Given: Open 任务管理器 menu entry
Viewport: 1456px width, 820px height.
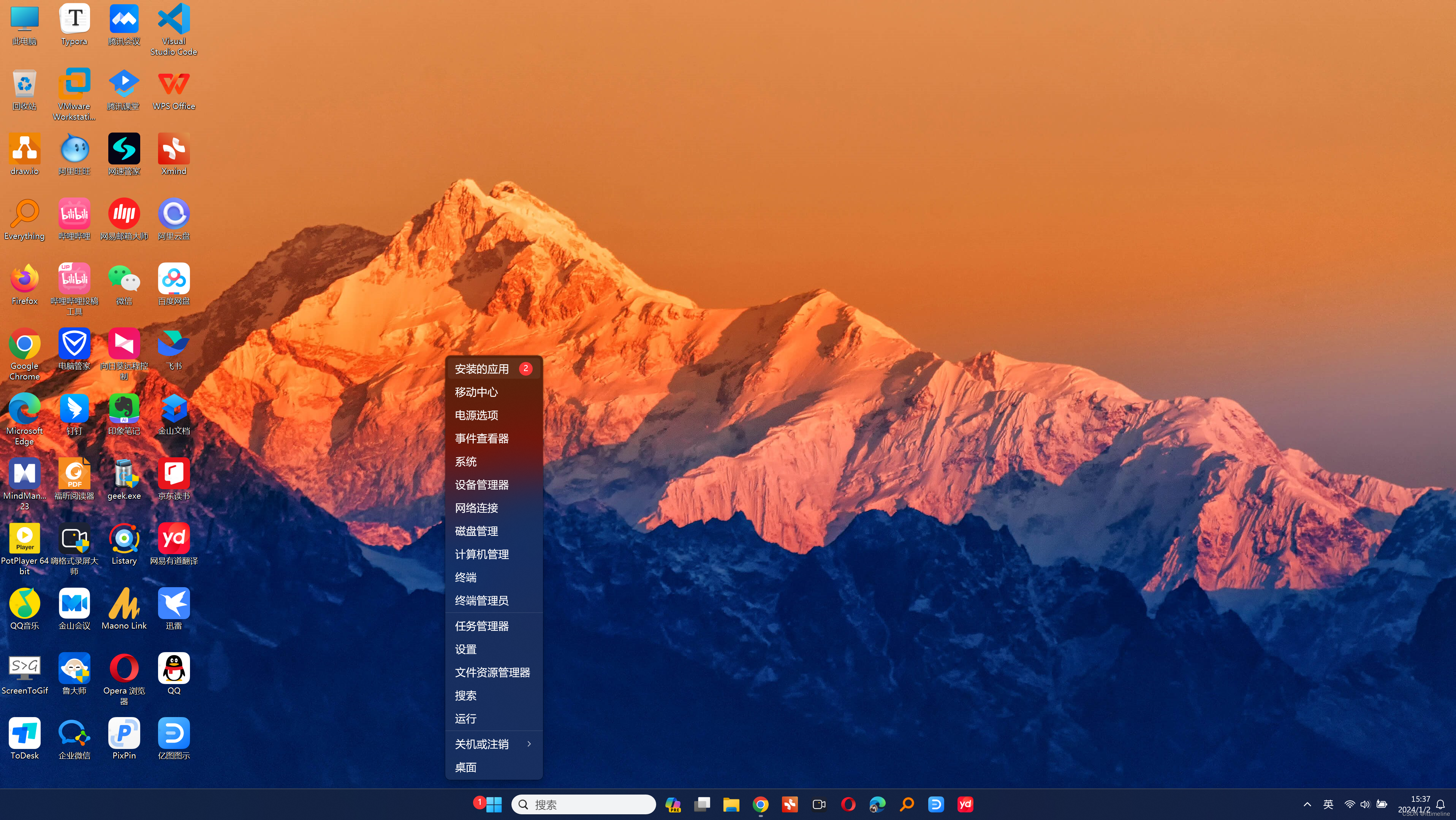Looking at the screenshot, I should (494, 626).
